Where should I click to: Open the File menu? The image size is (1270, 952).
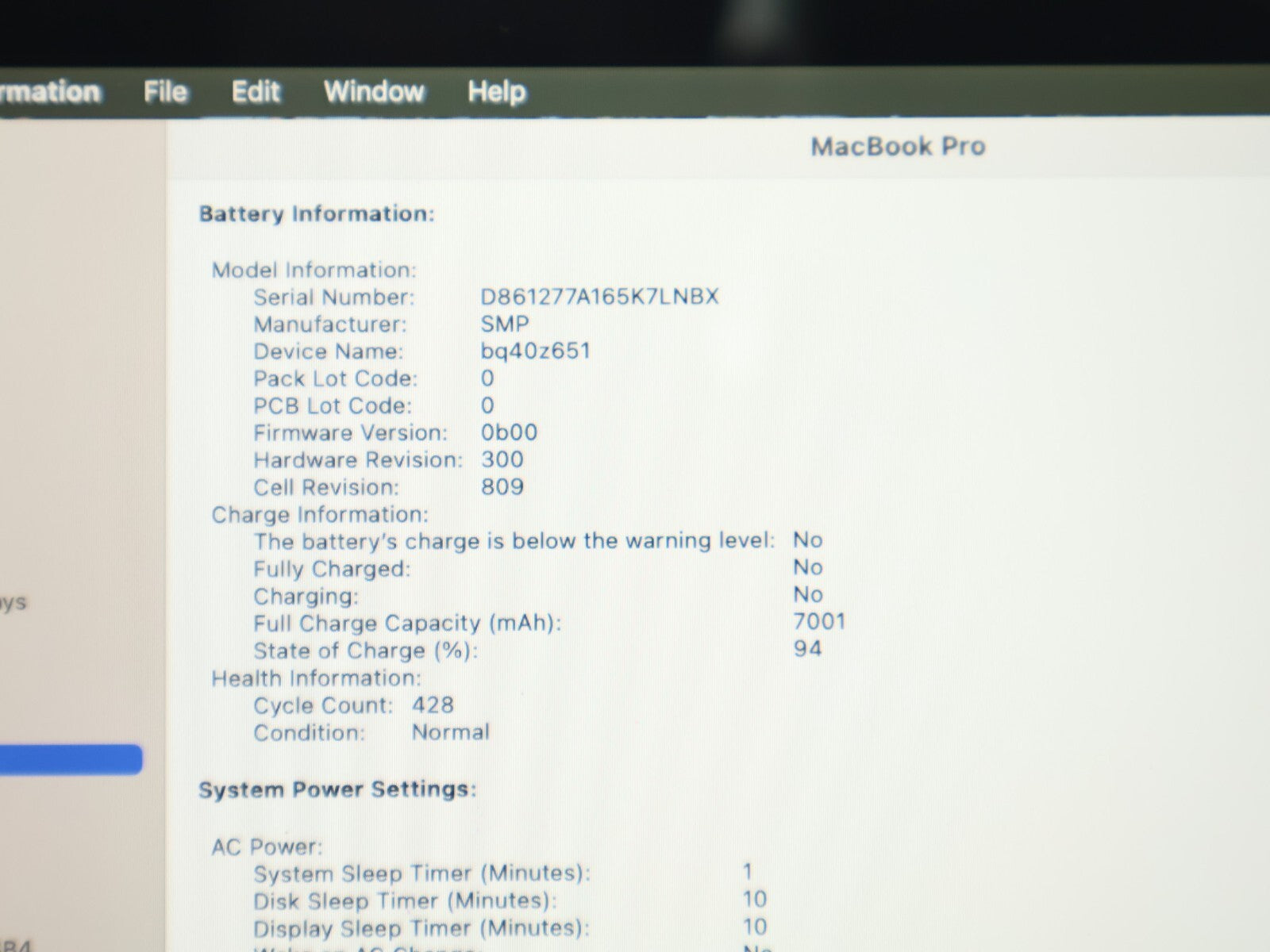point(165,92)
